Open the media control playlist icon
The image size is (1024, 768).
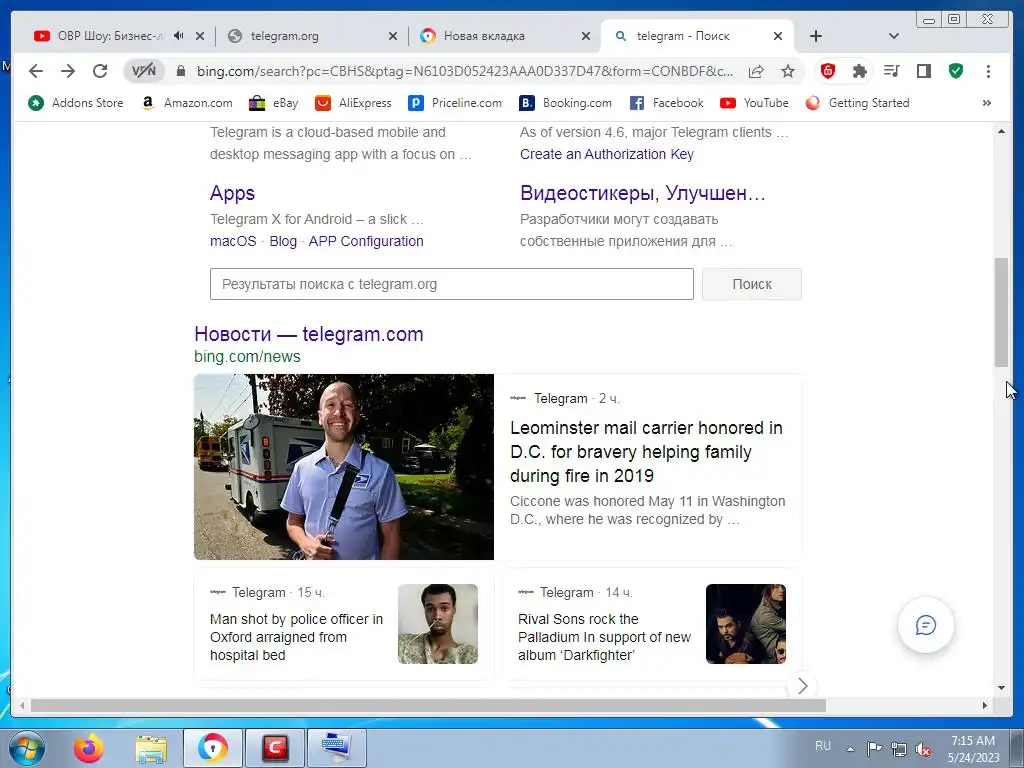(891, 71)
